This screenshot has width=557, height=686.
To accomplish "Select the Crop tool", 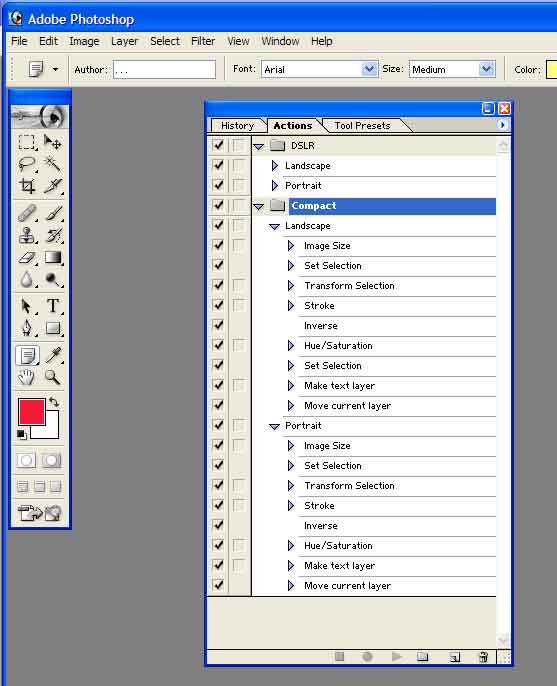I will (27, 186).
